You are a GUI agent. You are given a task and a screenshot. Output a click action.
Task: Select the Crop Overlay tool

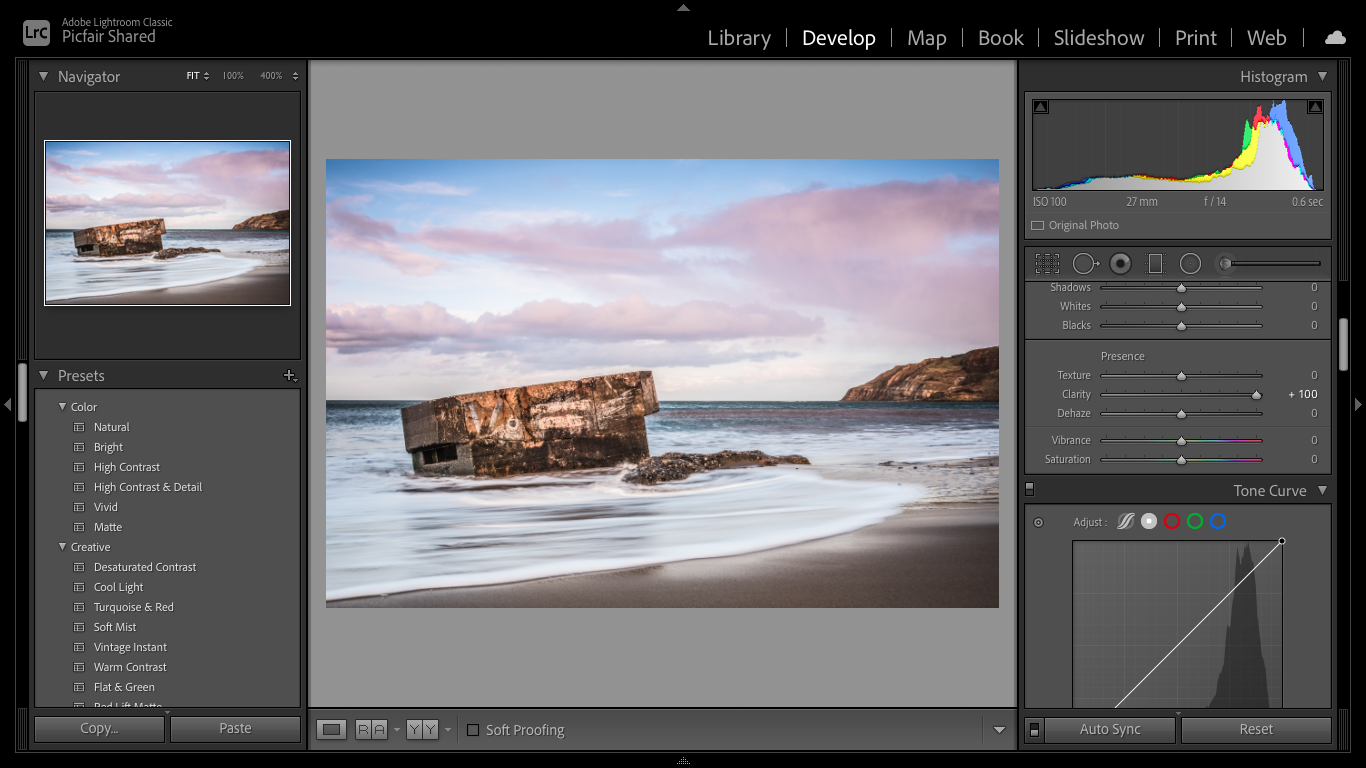point(1047,263)
